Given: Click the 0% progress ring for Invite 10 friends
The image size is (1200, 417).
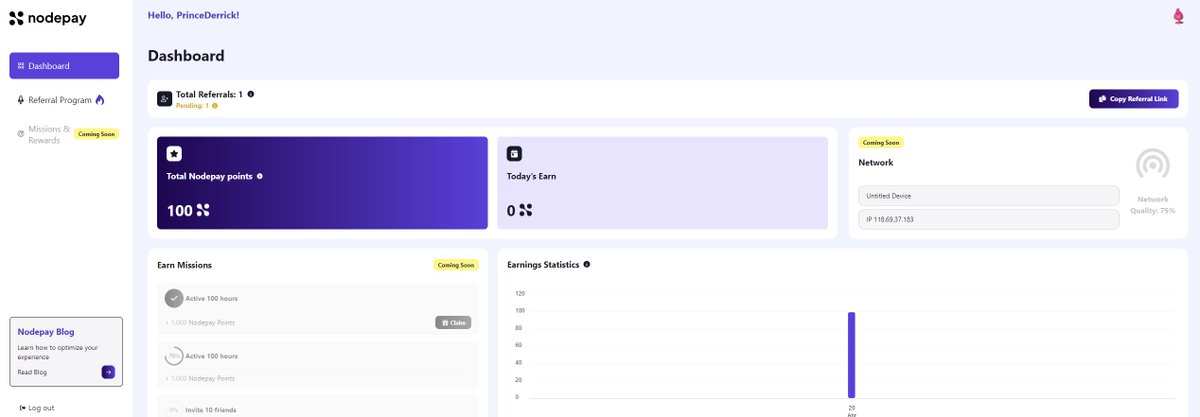Looking at the screenshot, I should coord(174,410).
